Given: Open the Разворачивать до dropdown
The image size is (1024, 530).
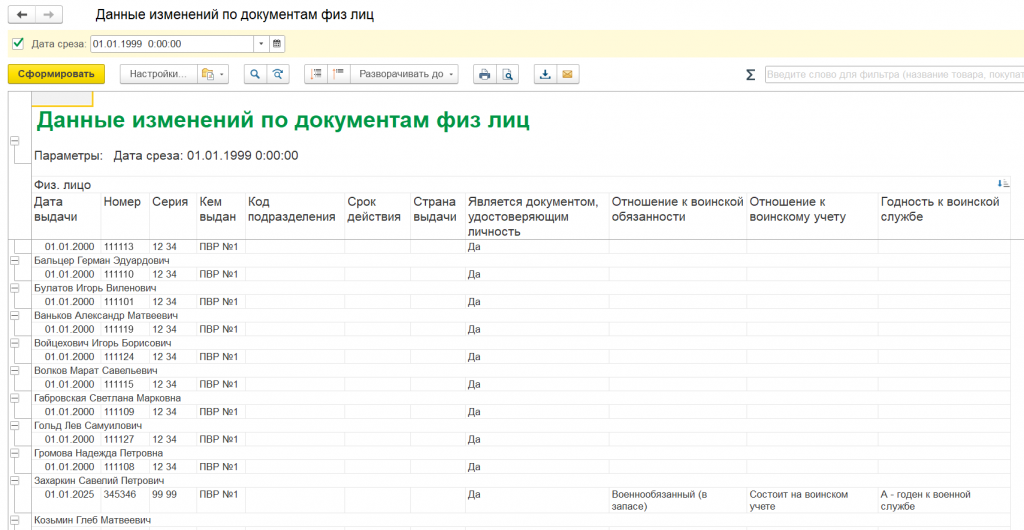Looking at the screenshot, I should pyautogui.click(x=406, y=74).
